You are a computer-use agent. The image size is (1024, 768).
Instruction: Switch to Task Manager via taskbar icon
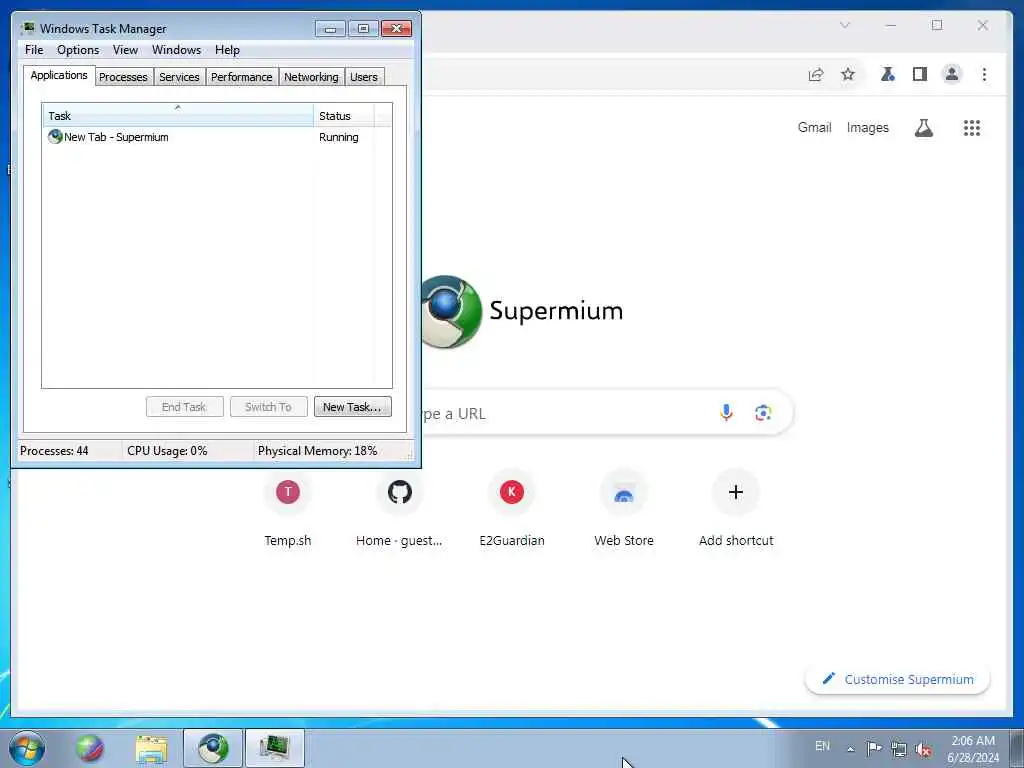click(274, 748)
